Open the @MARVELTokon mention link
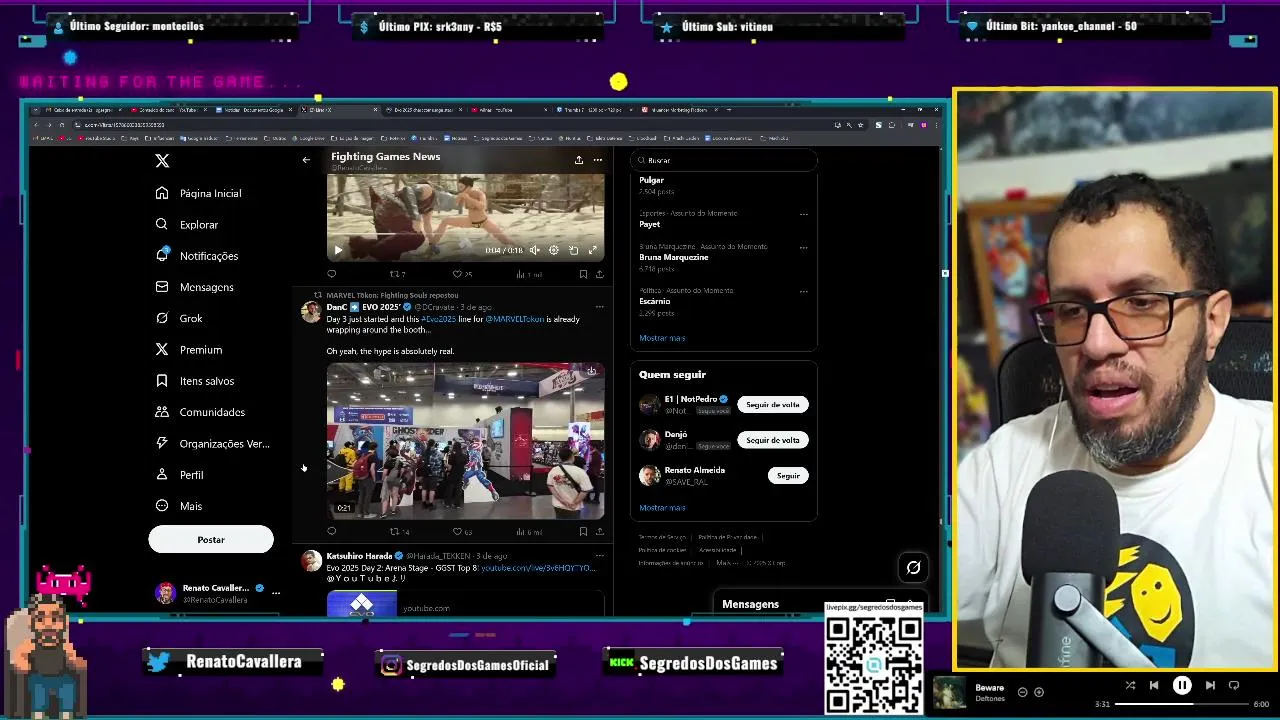 point(515,319)
